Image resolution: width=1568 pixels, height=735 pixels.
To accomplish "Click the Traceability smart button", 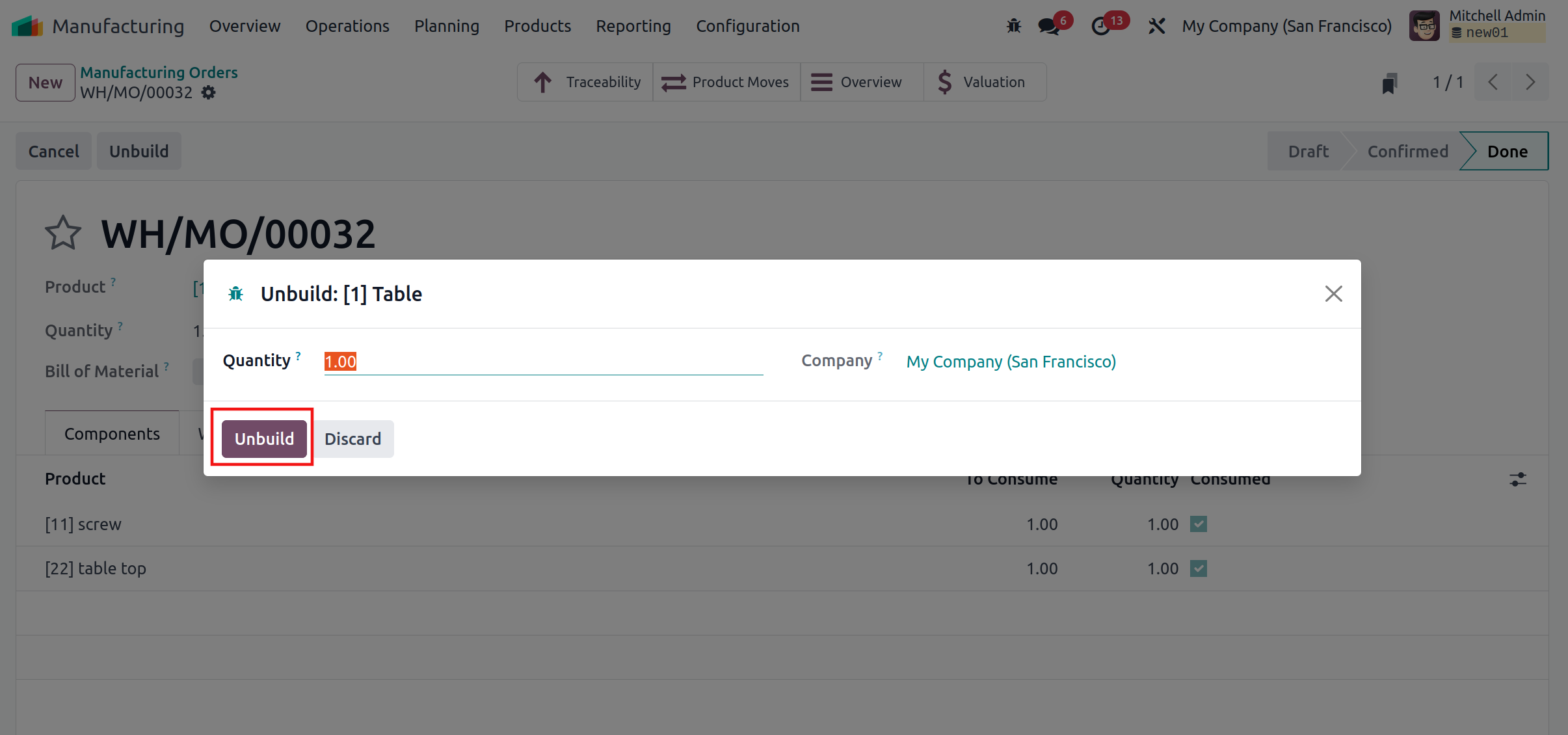I will pyautogui.click(x=586, y=82).
